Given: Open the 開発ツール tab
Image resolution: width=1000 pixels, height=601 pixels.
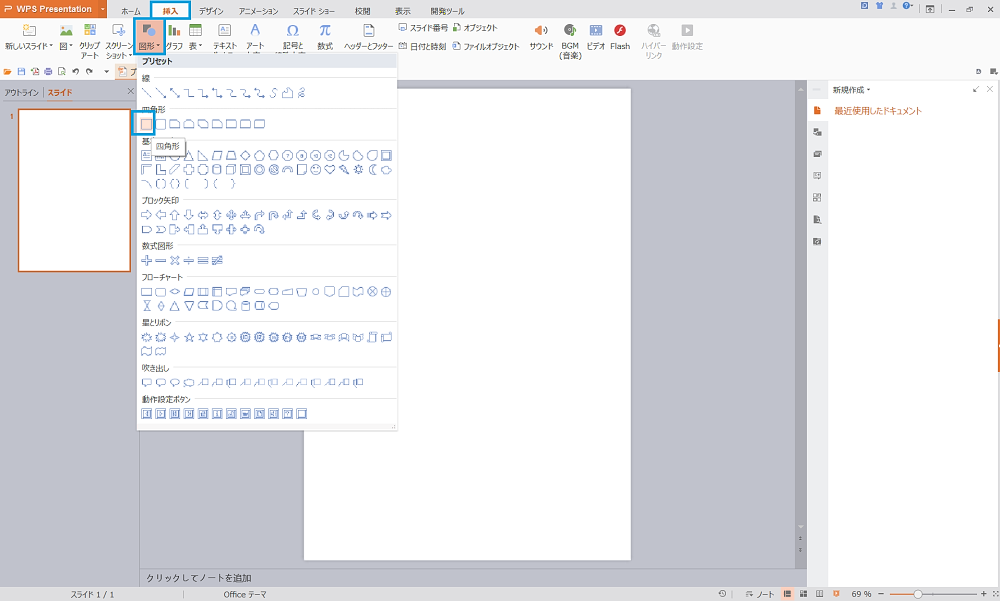Looking at the screenshot, I should click(447, 11).
